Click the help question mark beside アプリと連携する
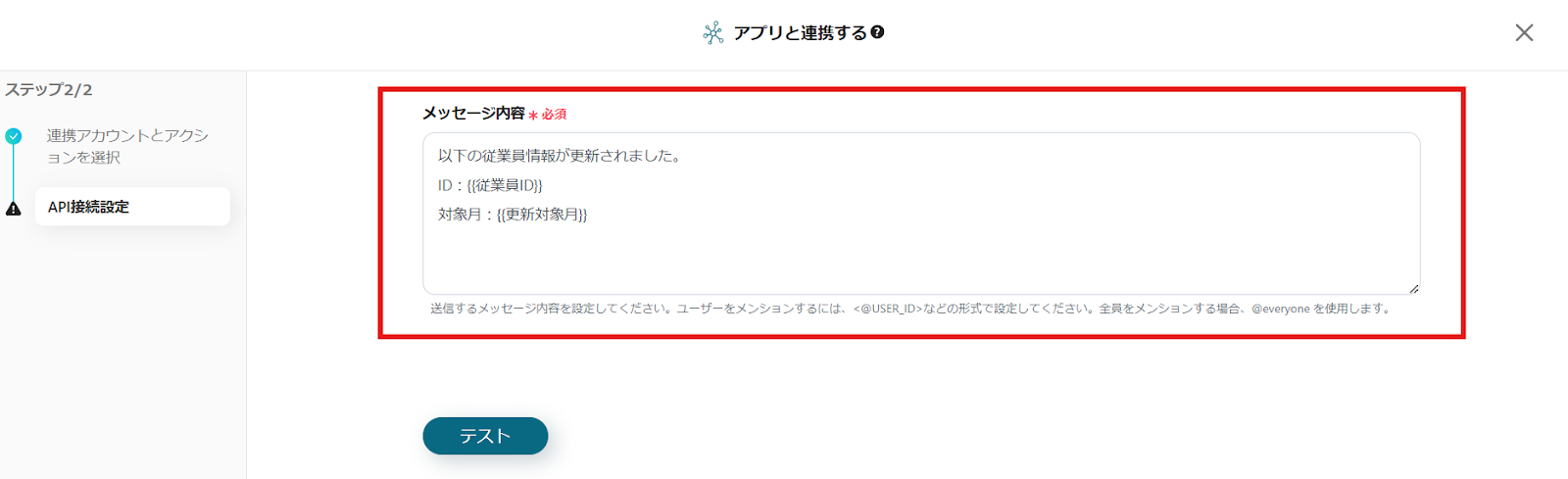Image resolution: width=1568 pixels, height=479 pixels. click(877, 32)
